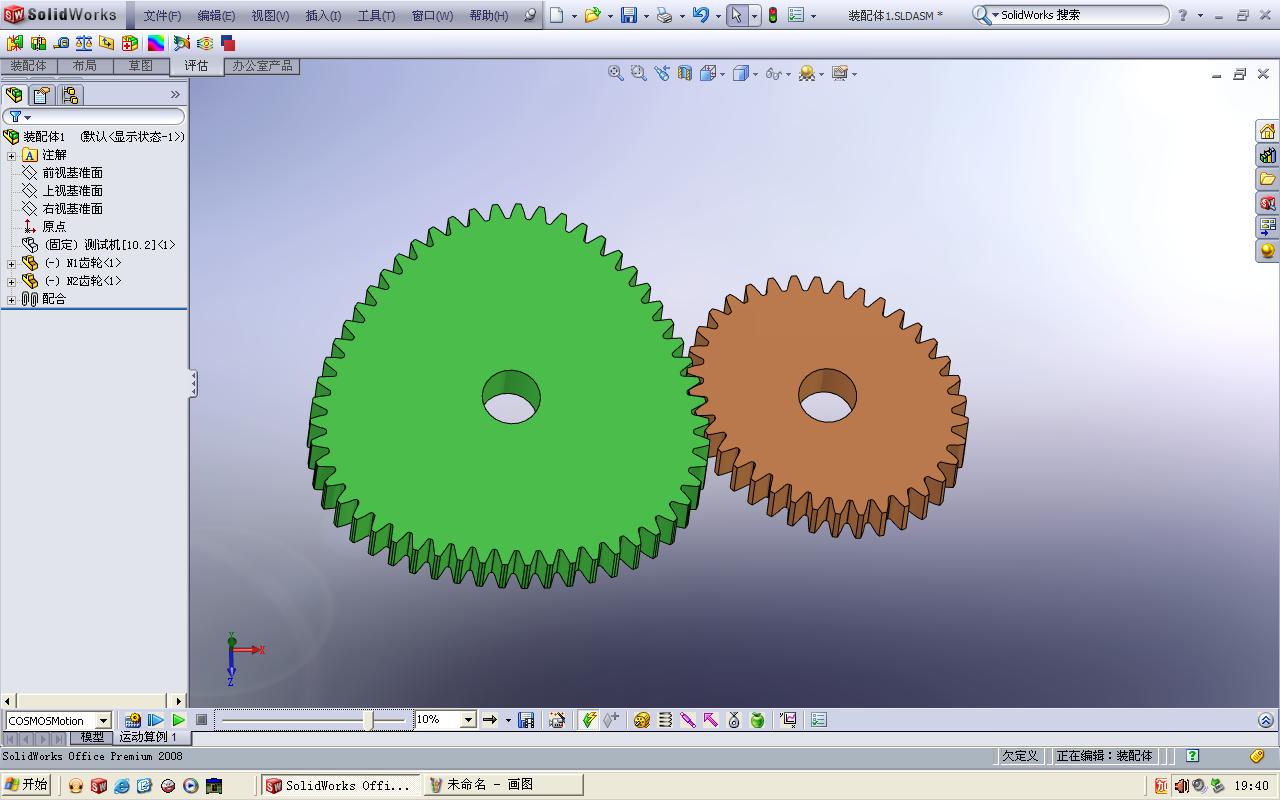Select 原点 in the tree

coord(54,227)
